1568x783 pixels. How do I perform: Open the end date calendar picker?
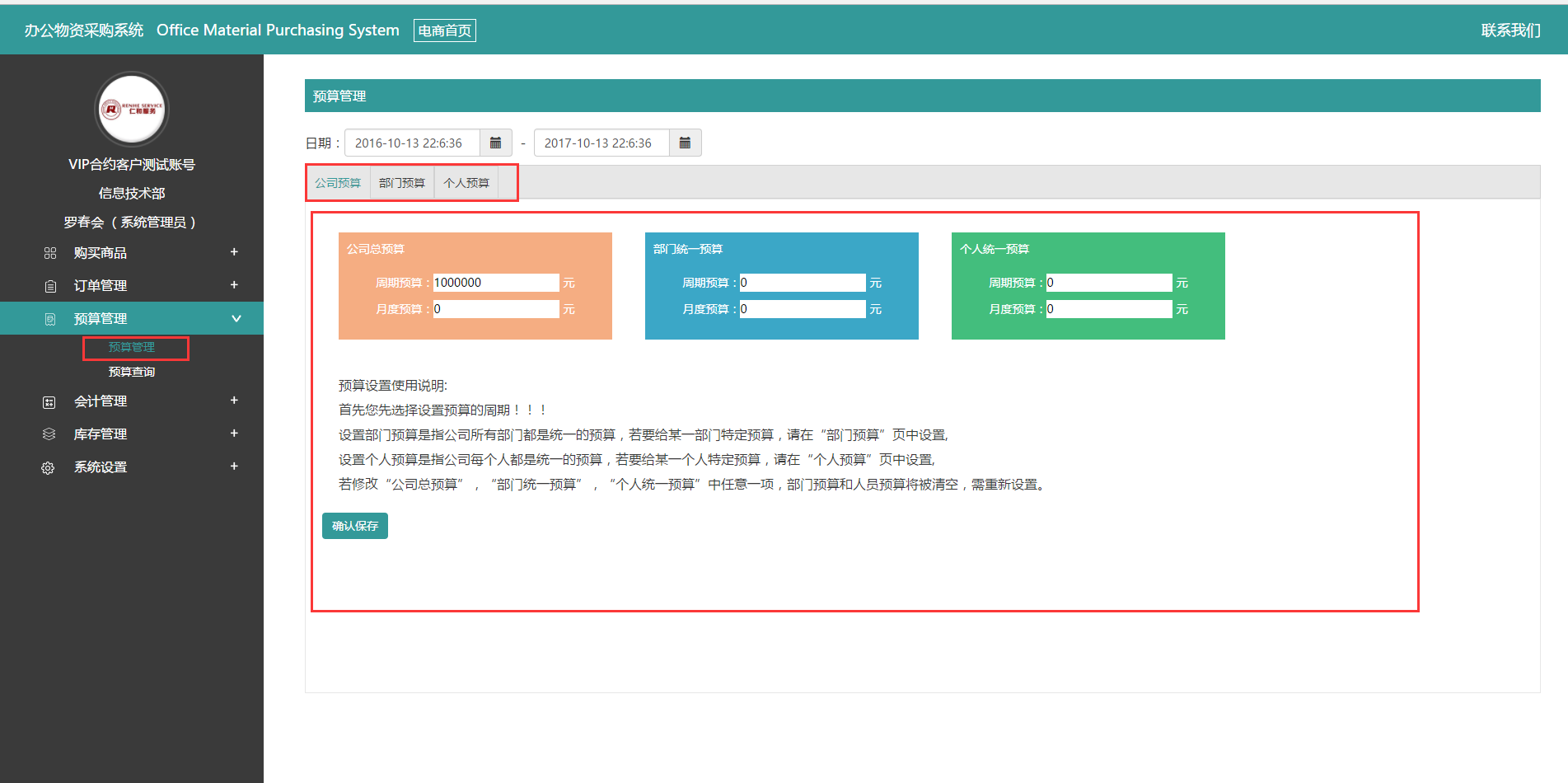tap(685, 143)
